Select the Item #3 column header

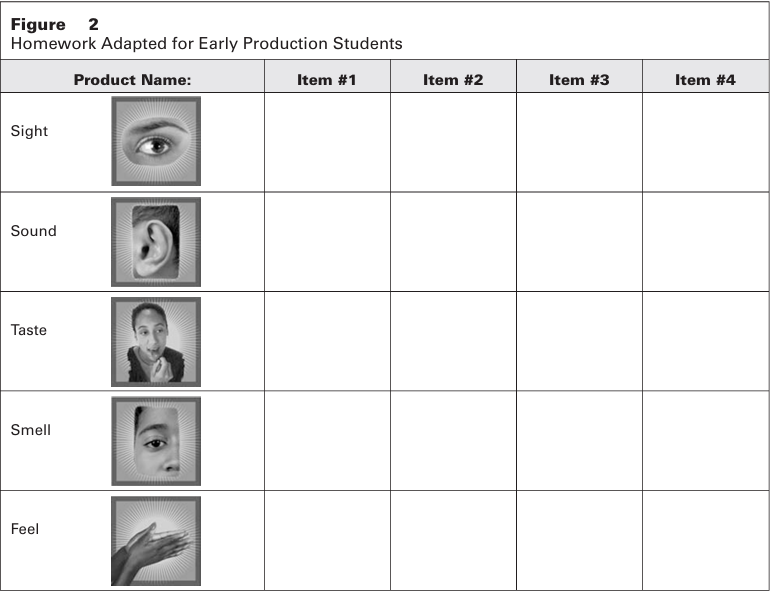579,80
